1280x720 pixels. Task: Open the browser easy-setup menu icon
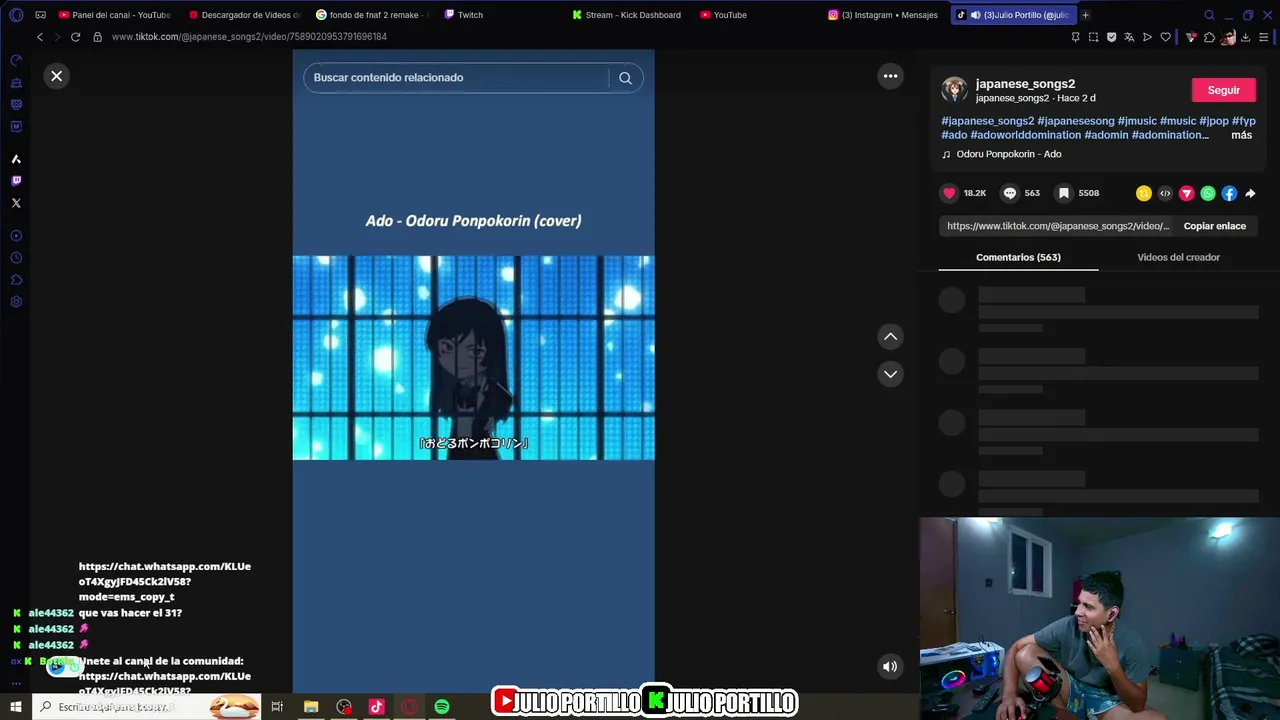1264,37
